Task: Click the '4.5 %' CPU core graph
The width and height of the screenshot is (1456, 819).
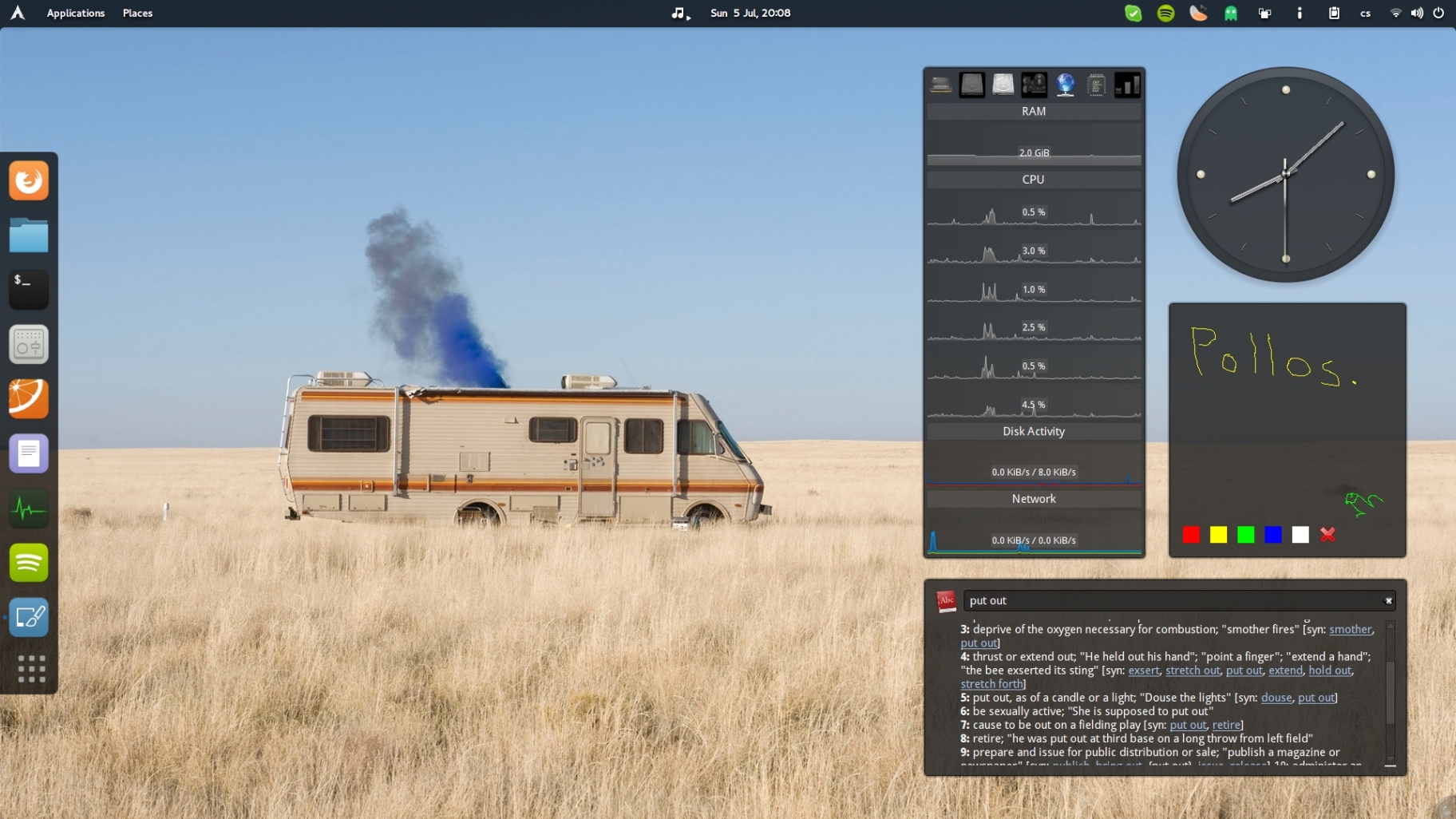Action: (1034, 405)
